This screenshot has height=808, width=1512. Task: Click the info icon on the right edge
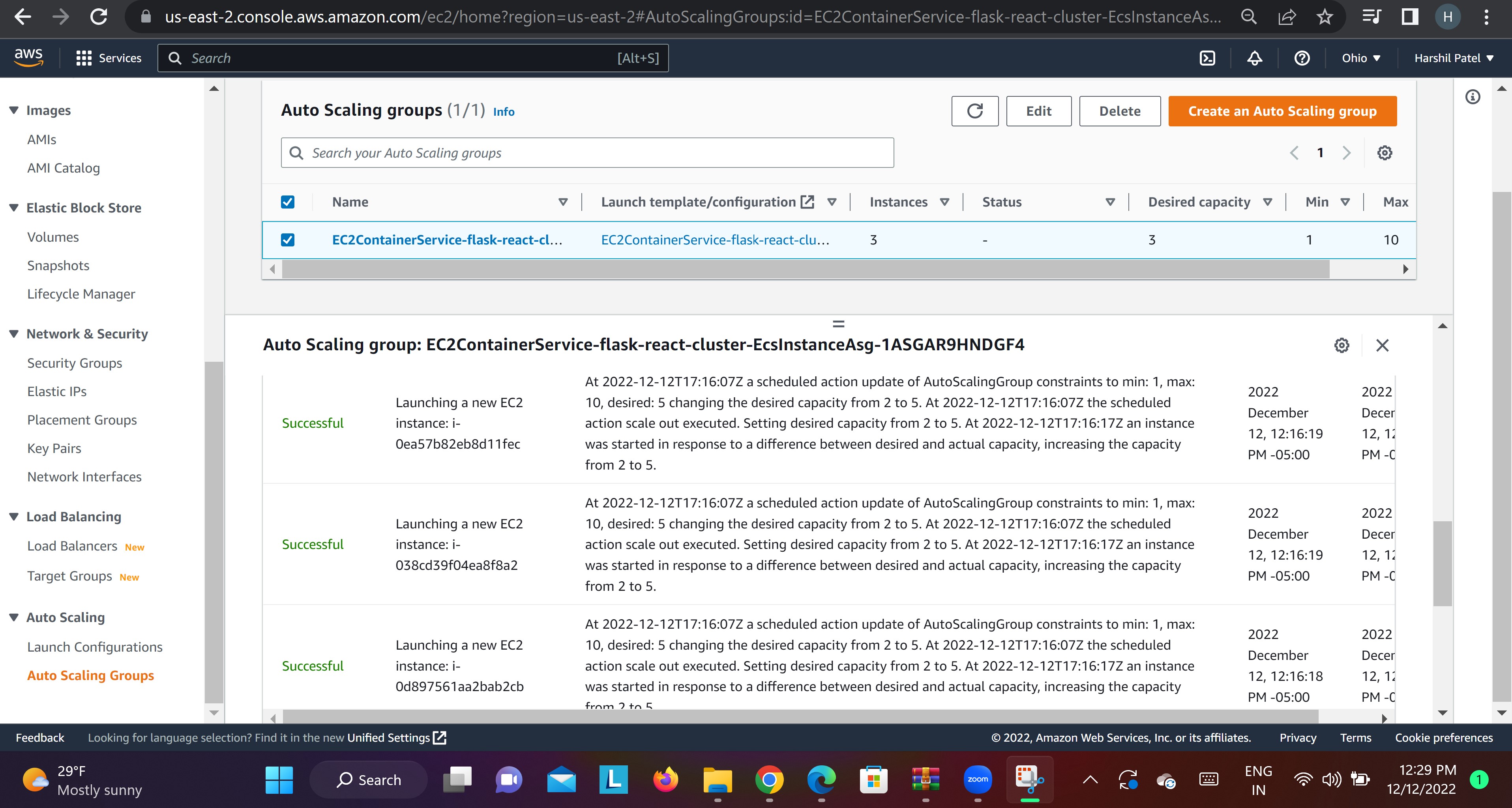[x=1473, y=97]
